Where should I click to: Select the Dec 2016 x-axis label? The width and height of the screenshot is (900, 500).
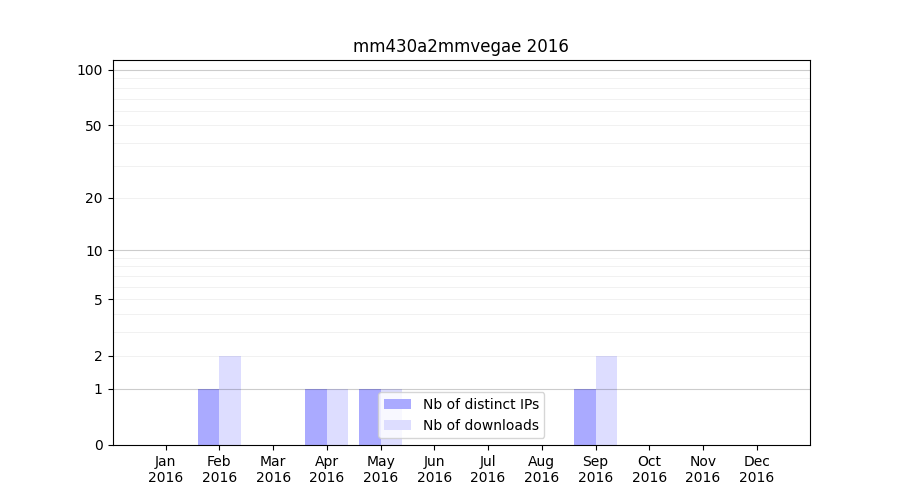pyautogui.click(x=756, y=469)
